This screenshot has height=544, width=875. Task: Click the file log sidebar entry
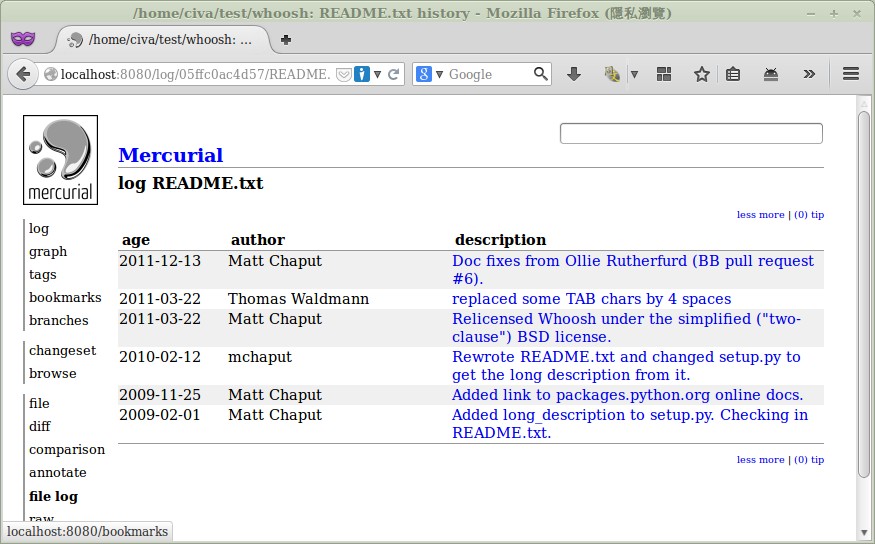[54, 496]
